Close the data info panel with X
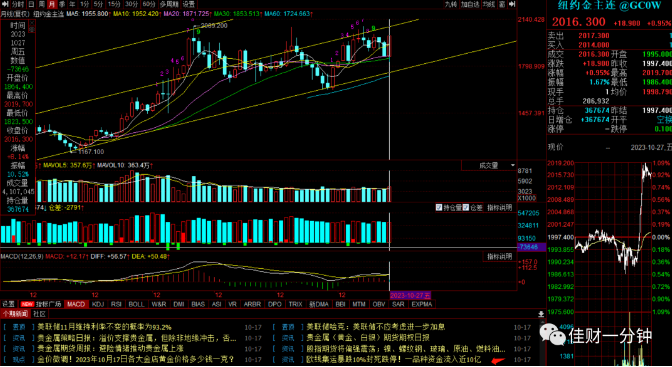 click(x=32, y=24)
